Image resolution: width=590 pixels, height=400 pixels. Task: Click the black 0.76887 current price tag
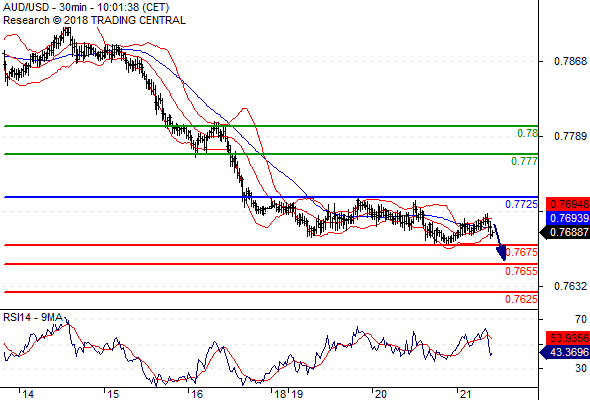pyautogui.click(x=565, y=232)
